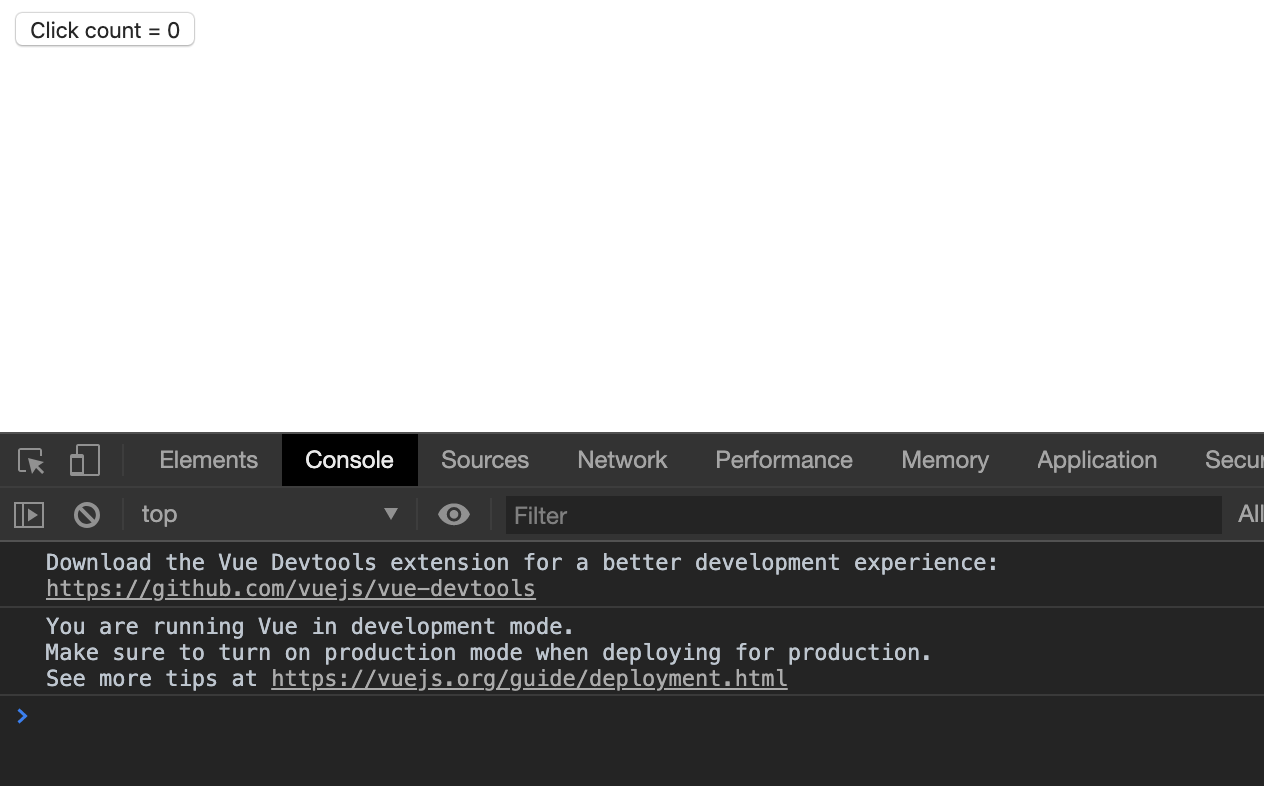This screenshot has width=1264, height=786.
Task: Follow the vuejs.org deployment guide link
Action: tap(529, 679)
